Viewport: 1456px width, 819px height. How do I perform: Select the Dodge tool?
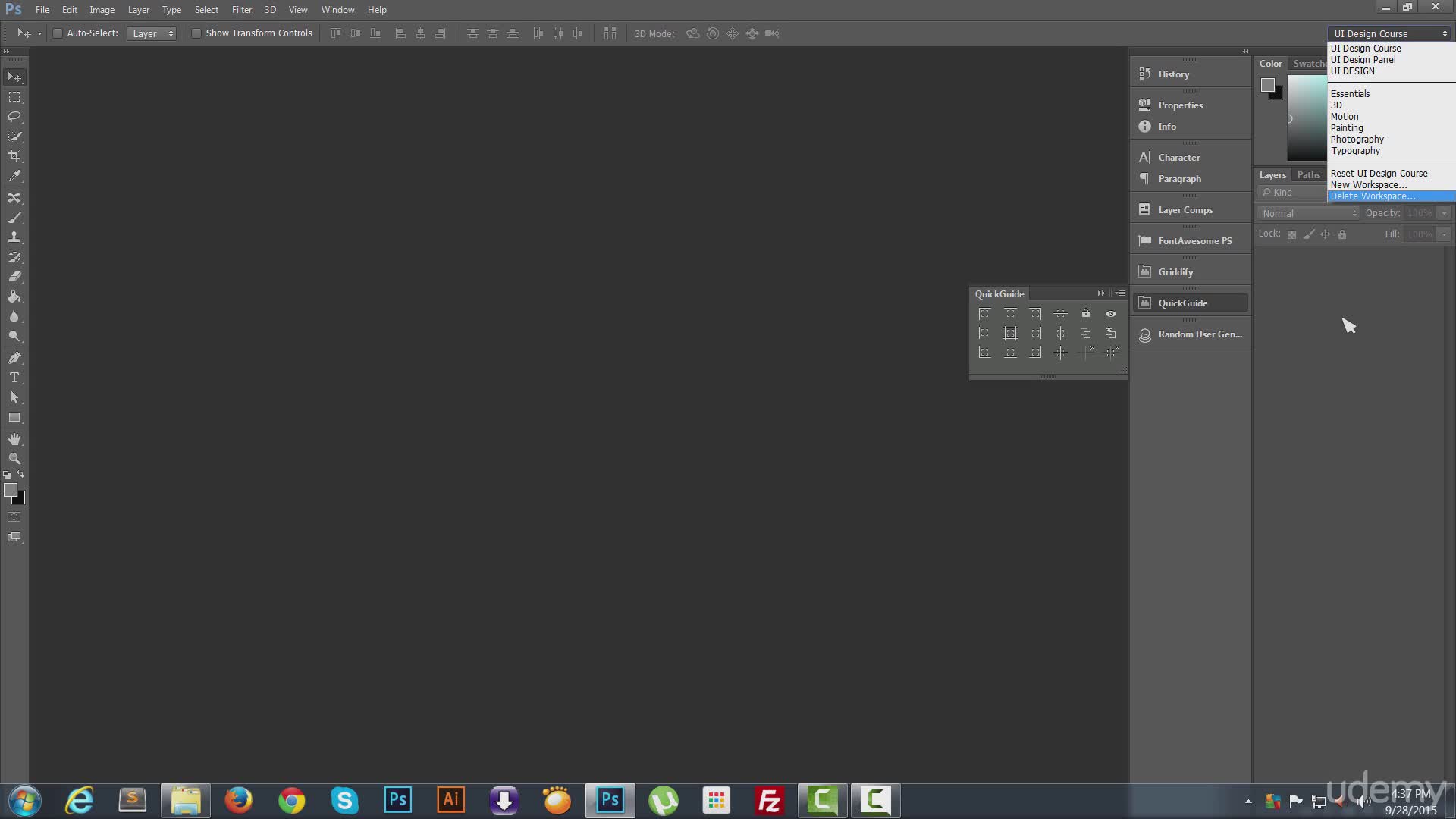click(14, 336)
